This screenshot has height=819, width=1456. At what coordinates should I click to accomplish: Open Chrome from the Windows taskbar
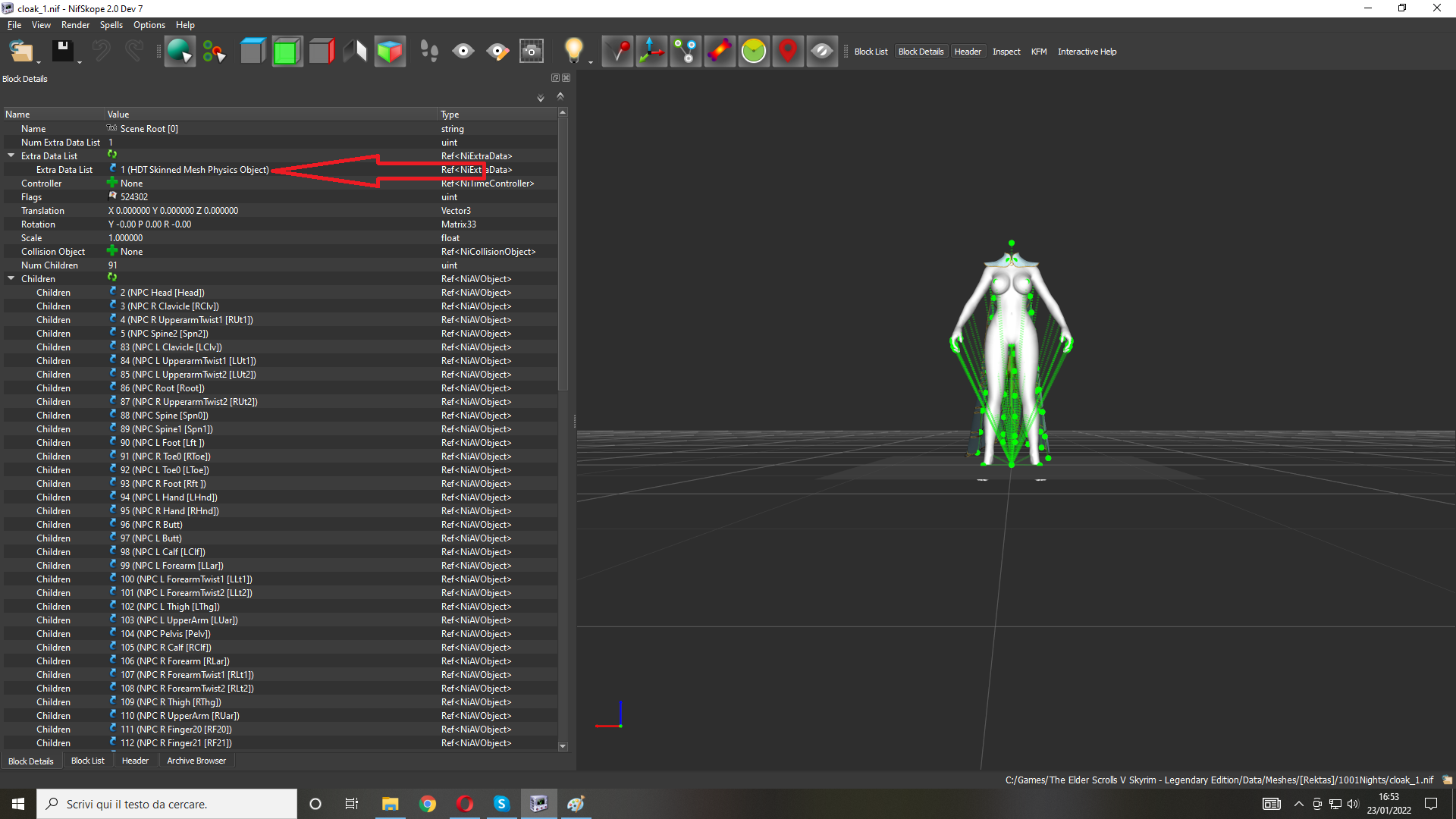tap(428, 804)
